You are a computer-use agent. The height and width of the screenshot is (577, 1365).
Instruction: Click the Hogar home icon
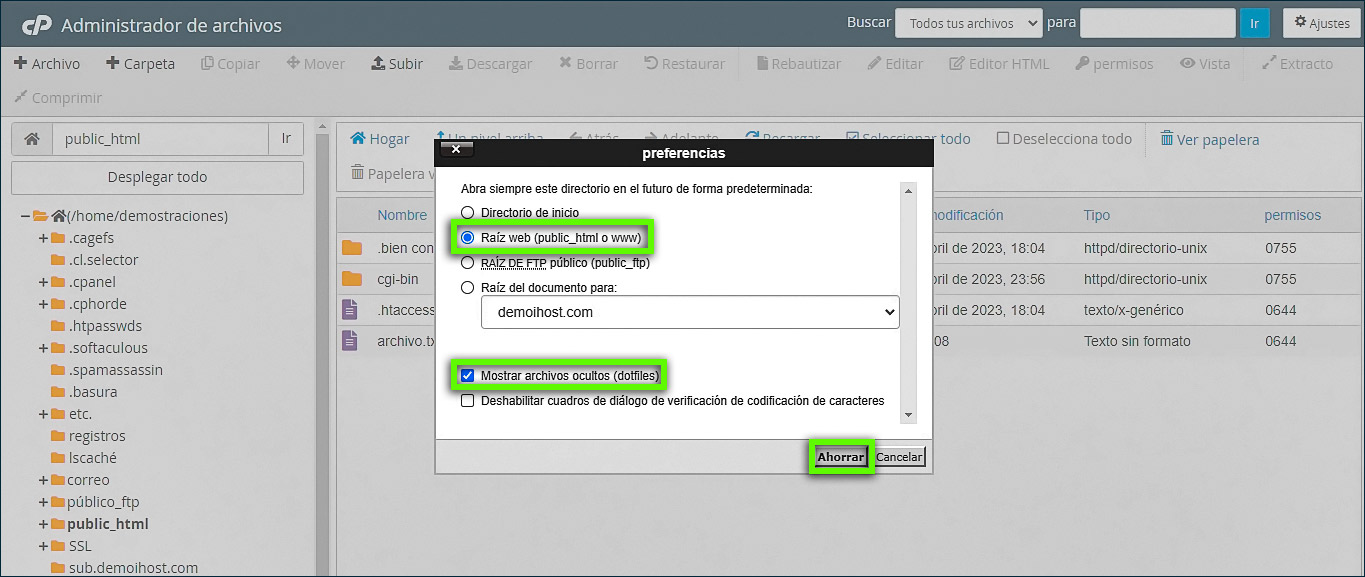(x=378, y=138)
